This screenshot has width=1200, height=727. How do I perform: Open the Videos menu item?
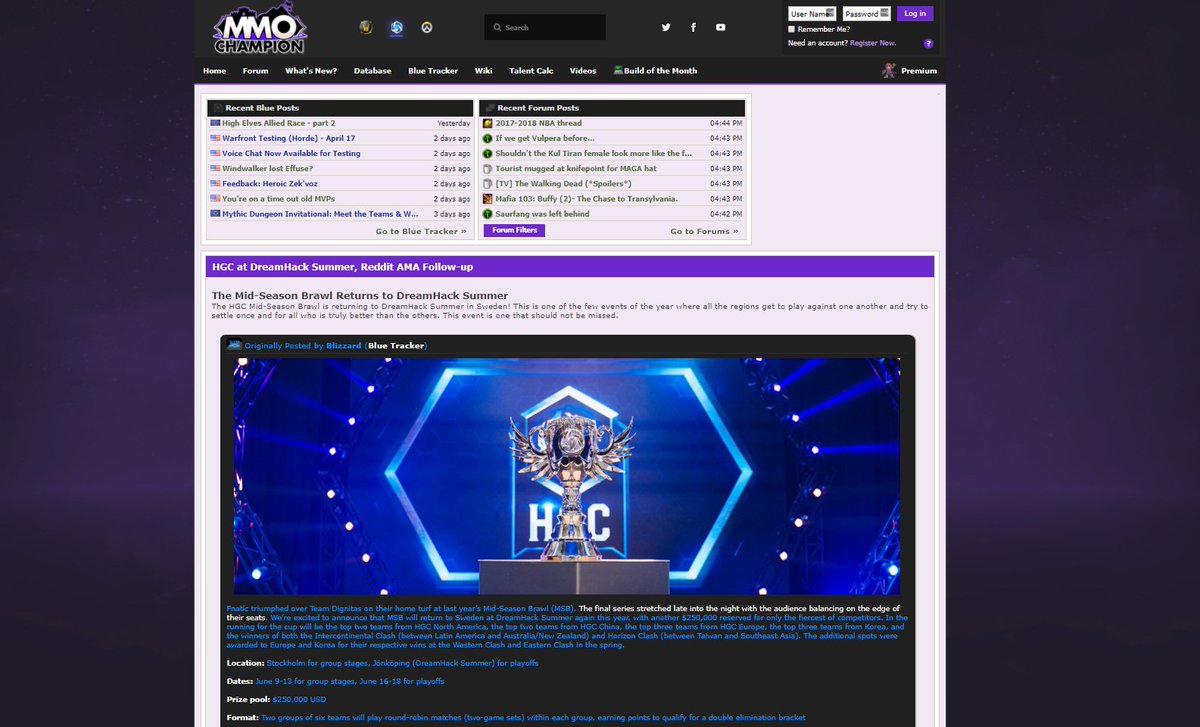click(x=583, y=71)
